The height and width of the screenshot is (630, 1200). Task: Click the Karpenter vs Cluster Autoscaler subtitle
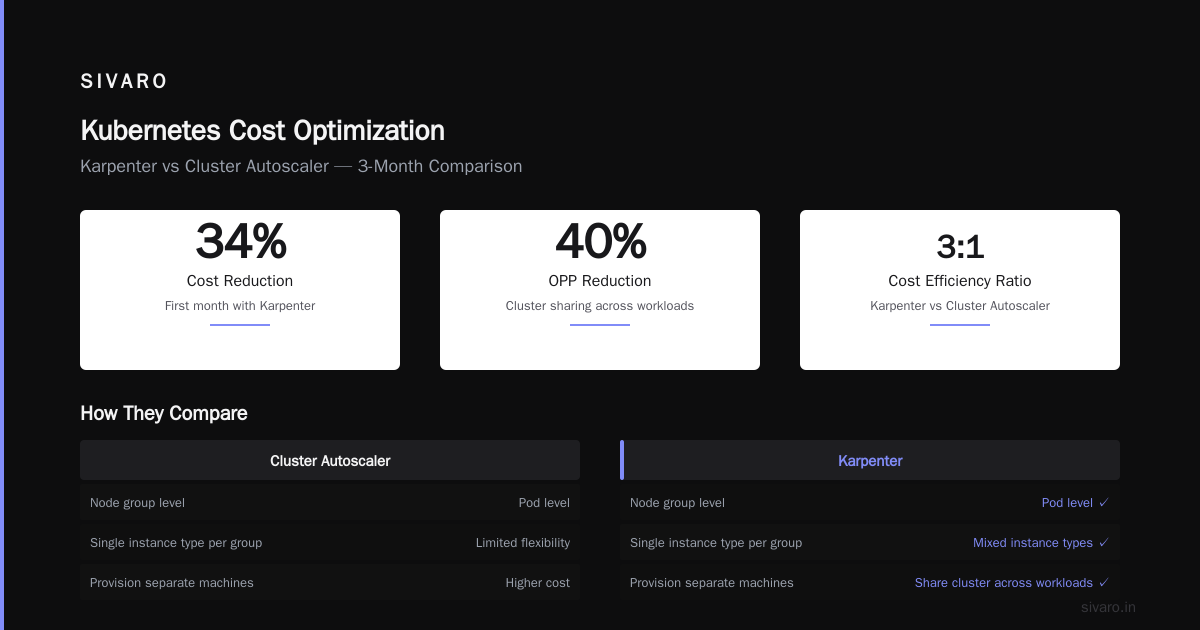coord(301,166)
